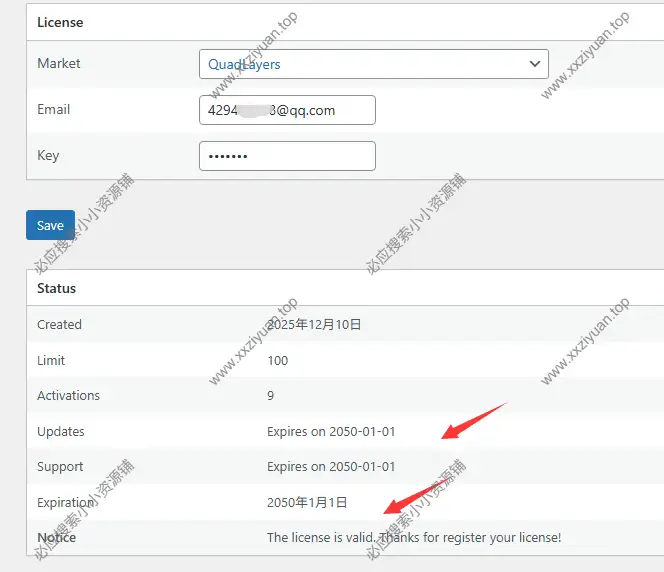
Task: Click the Updates expiry date text
Action: tap(331, 432)
